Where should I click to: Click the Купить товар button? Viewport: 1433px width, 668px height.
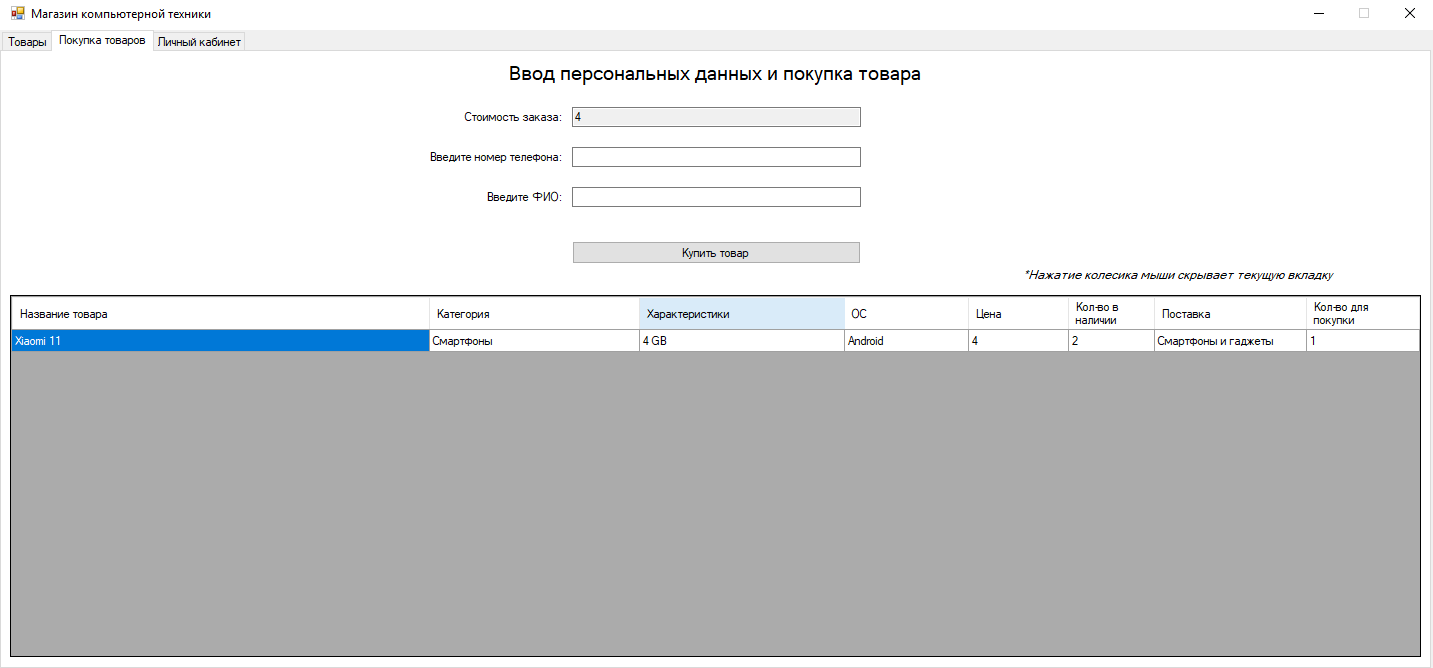pyautogui.click(x=716, y=253)
